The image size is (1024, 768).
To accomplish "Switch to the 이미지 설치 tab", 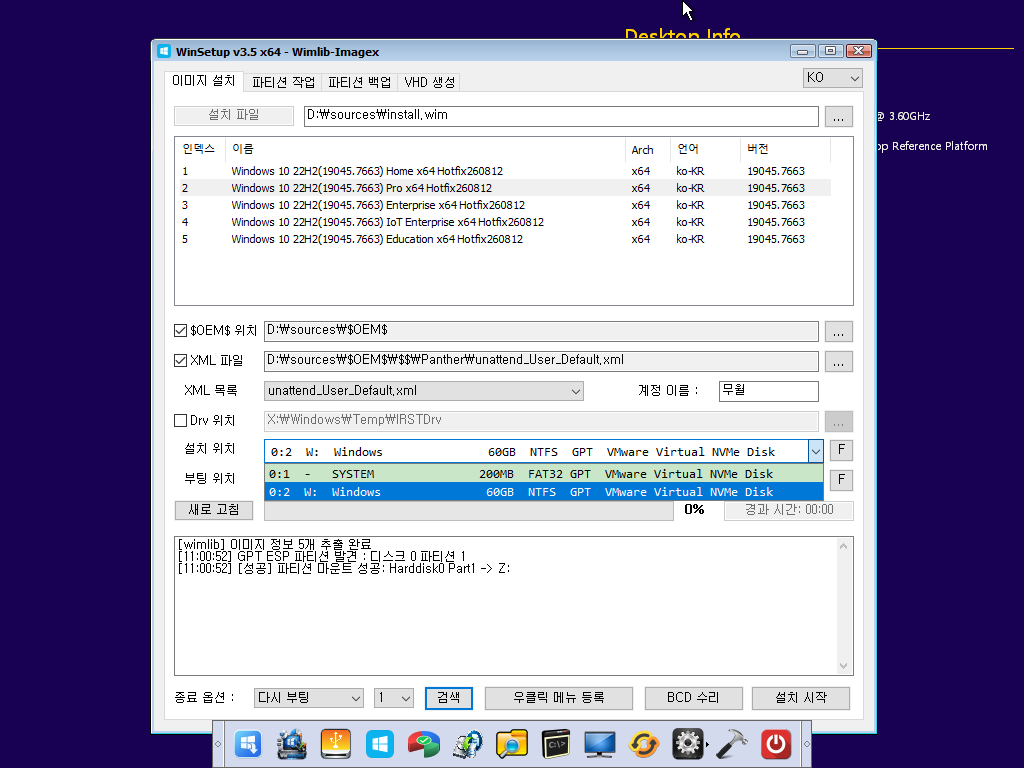I will point(203,80).
